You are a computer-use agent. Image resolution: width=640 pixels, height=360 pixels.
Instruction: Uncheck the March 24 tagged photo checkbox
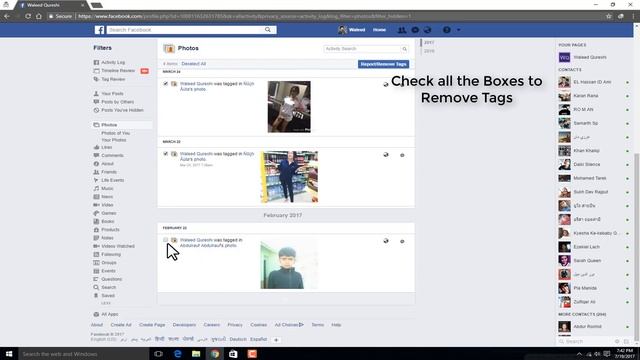coord(165,84)
